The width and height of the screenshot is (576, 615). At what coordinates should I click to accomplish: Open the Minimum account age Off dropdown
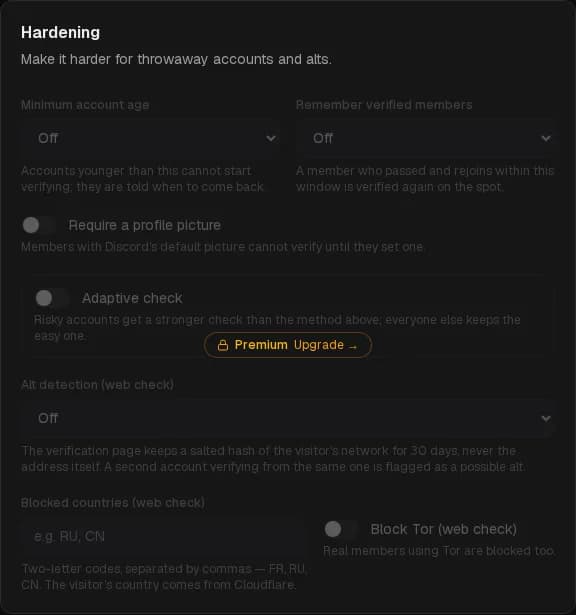coord(151,138)
